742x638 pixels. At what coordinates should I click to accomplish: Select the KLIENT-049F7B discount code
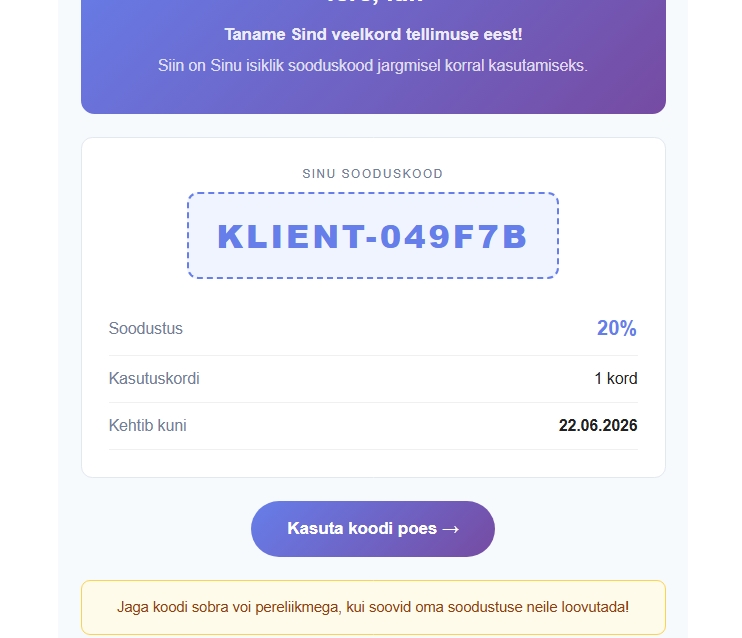[x=372, y=236]
